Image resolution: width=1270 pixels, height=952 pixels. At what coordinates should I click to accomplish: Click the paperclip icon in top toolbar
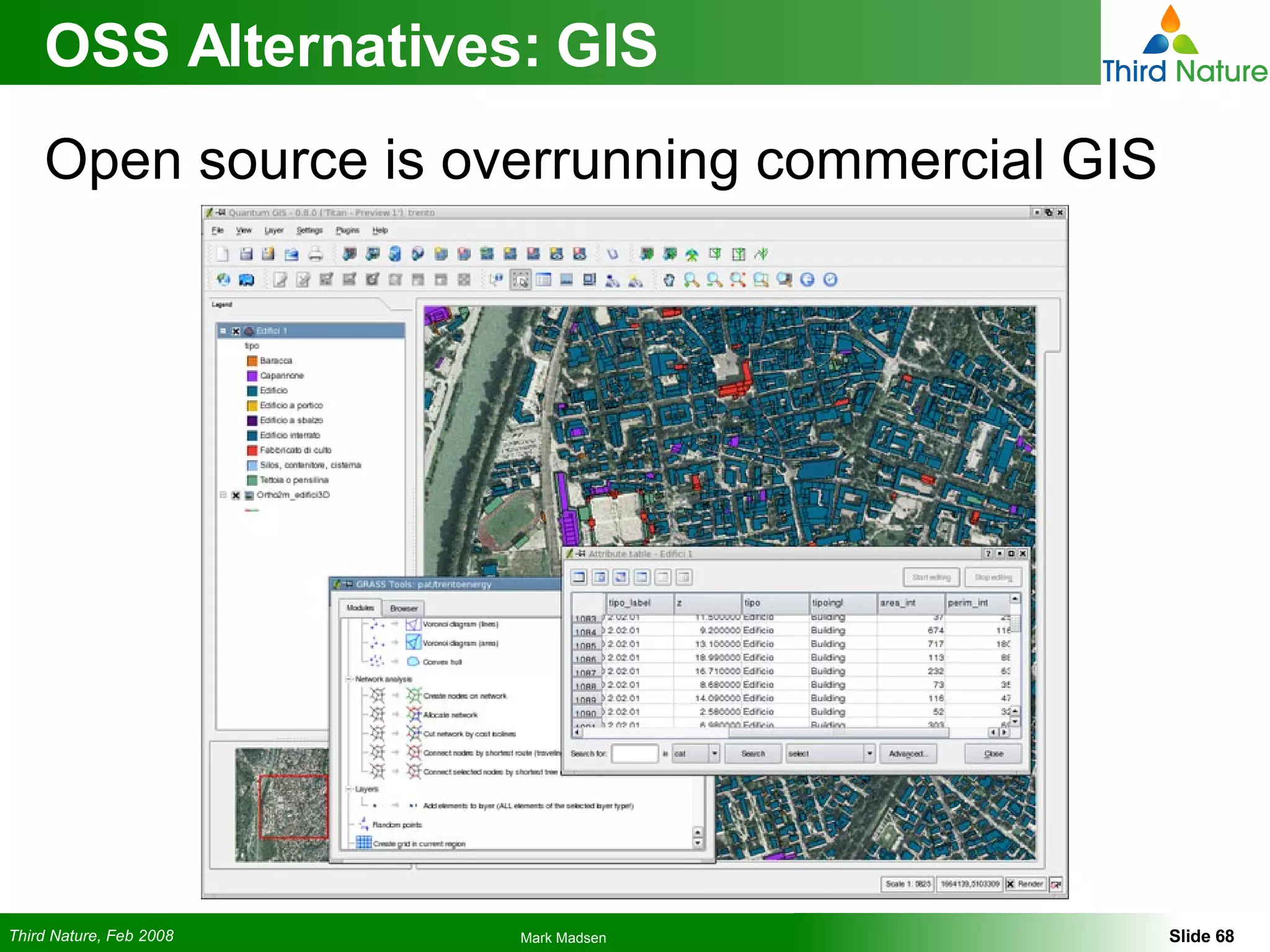click(x=613, y=253)
